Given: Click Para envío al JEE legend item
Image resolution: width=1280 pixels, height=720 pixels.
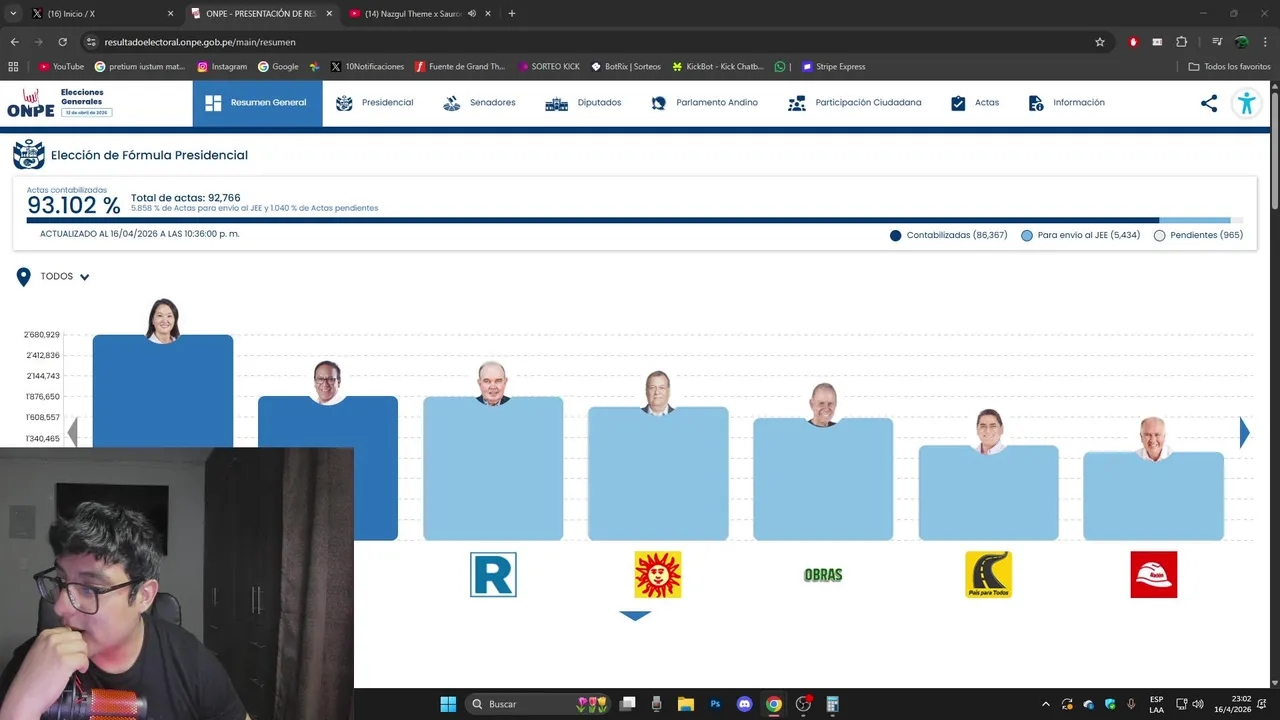Looking at the screenshot, I should pyautogui.click(x=1081, y=236).
